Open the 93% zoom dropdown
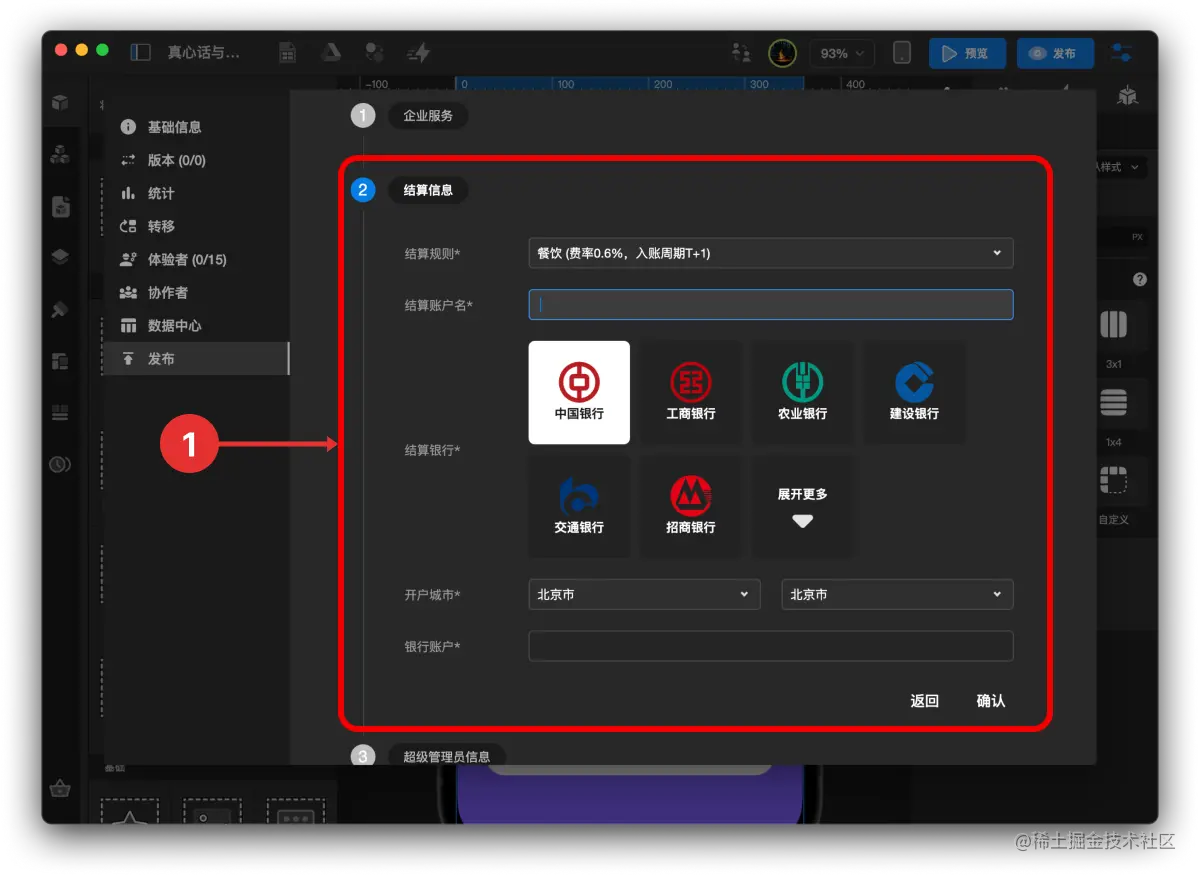 tap(842, 53)
